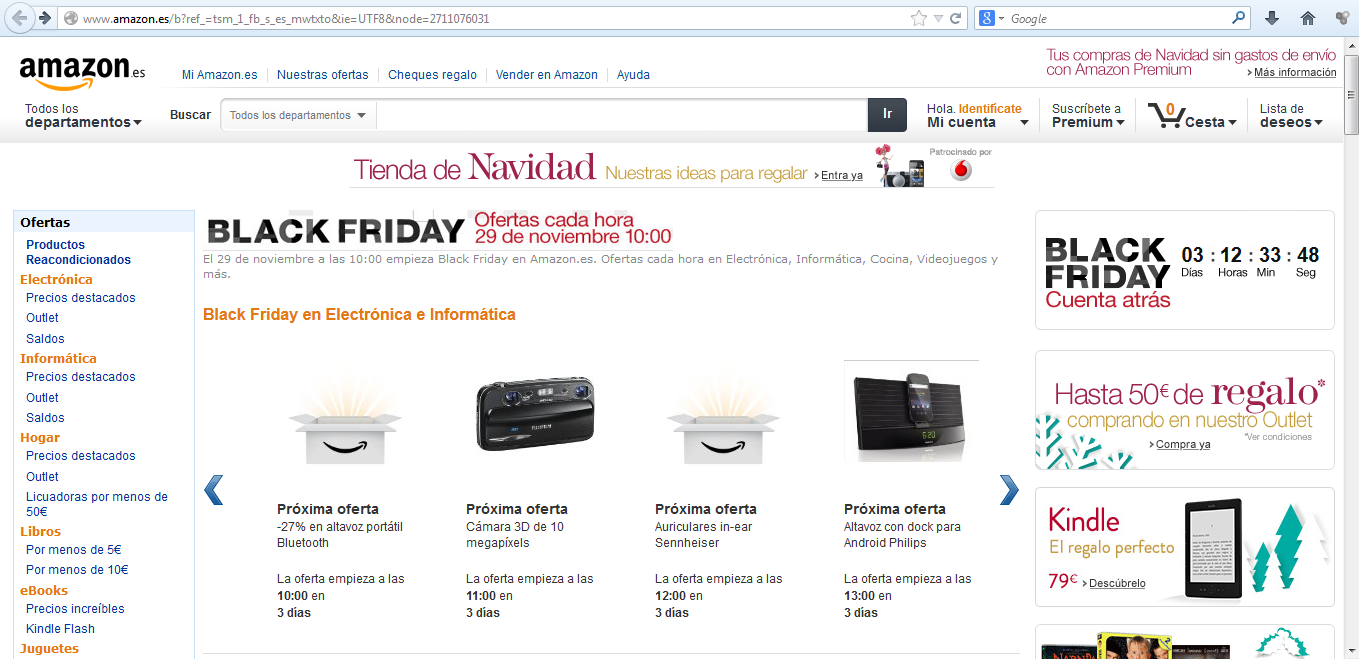Click the reload page icon in address bar
1359x659 pixels.
(x=956, y=18)
